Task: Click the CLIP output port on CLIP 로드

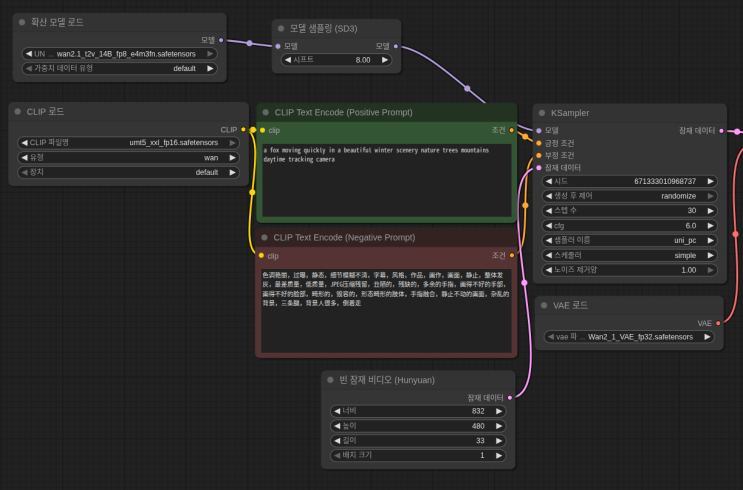Action: point(243,129)
